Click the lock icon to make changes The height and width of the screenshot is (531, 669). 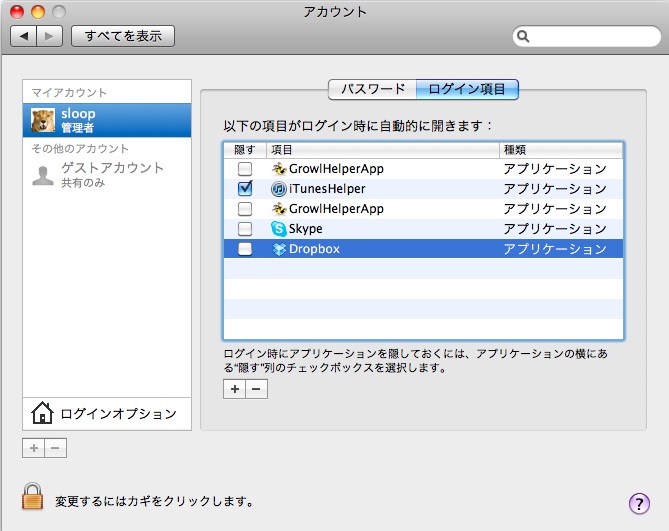pos(32,496)
